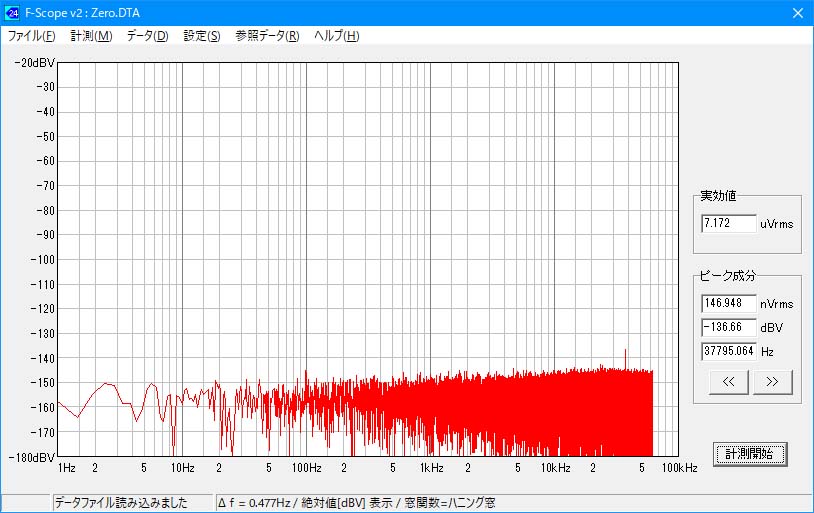814x513 pixels.
Task: Click the データファイル読み込みました status text
Action: click(121, 503)
